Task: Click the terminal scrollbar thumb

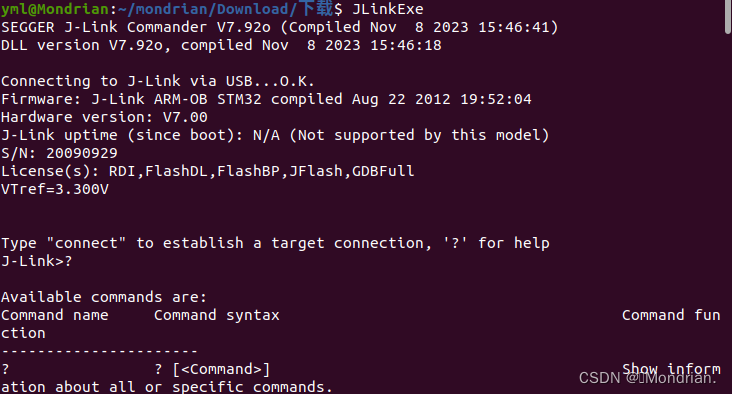Action: pyautogui.click(x=728, y=17)
